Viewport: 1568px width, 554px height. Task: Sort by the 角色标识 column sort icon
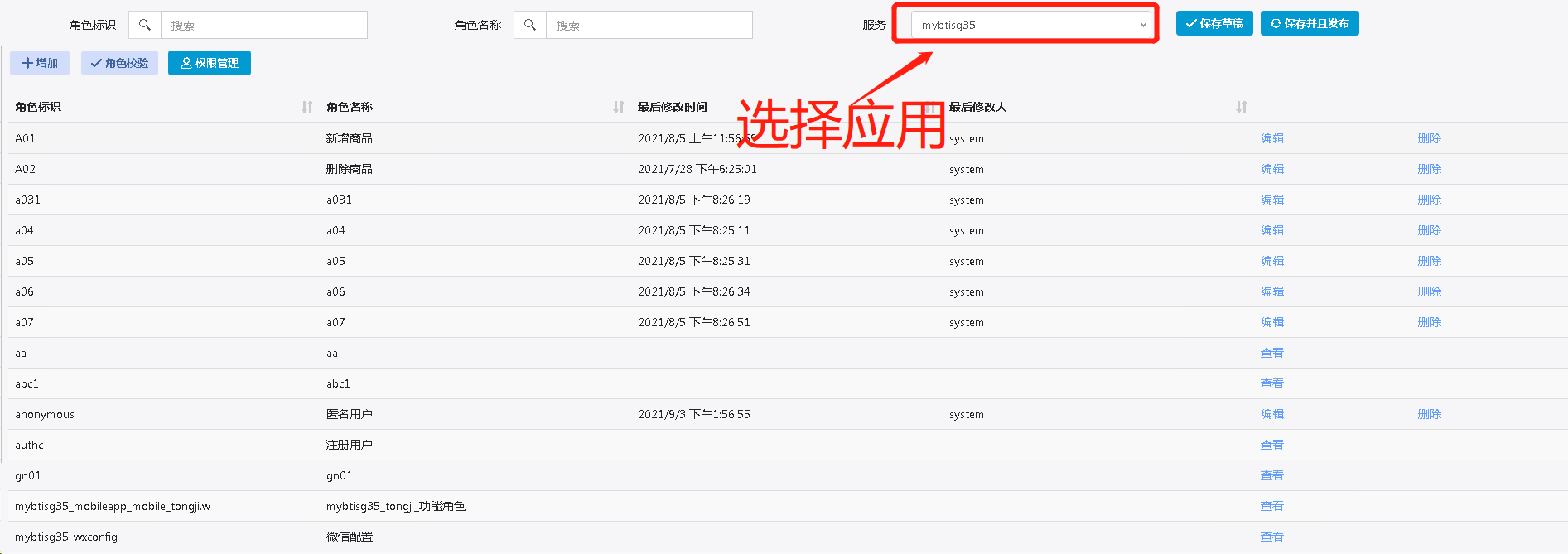307,107
